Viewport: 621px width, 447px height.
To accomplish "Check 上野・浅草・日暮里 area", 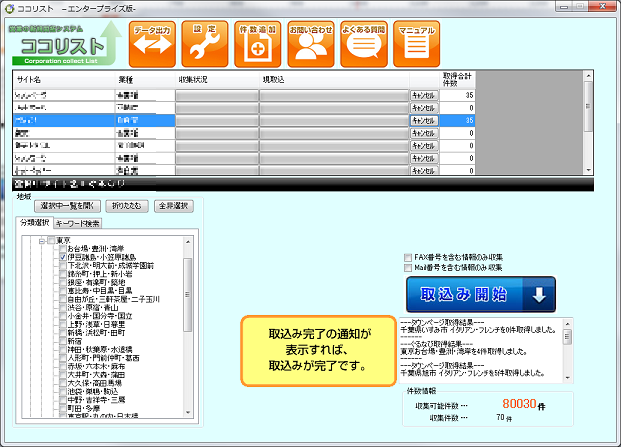I will (63, 324).
